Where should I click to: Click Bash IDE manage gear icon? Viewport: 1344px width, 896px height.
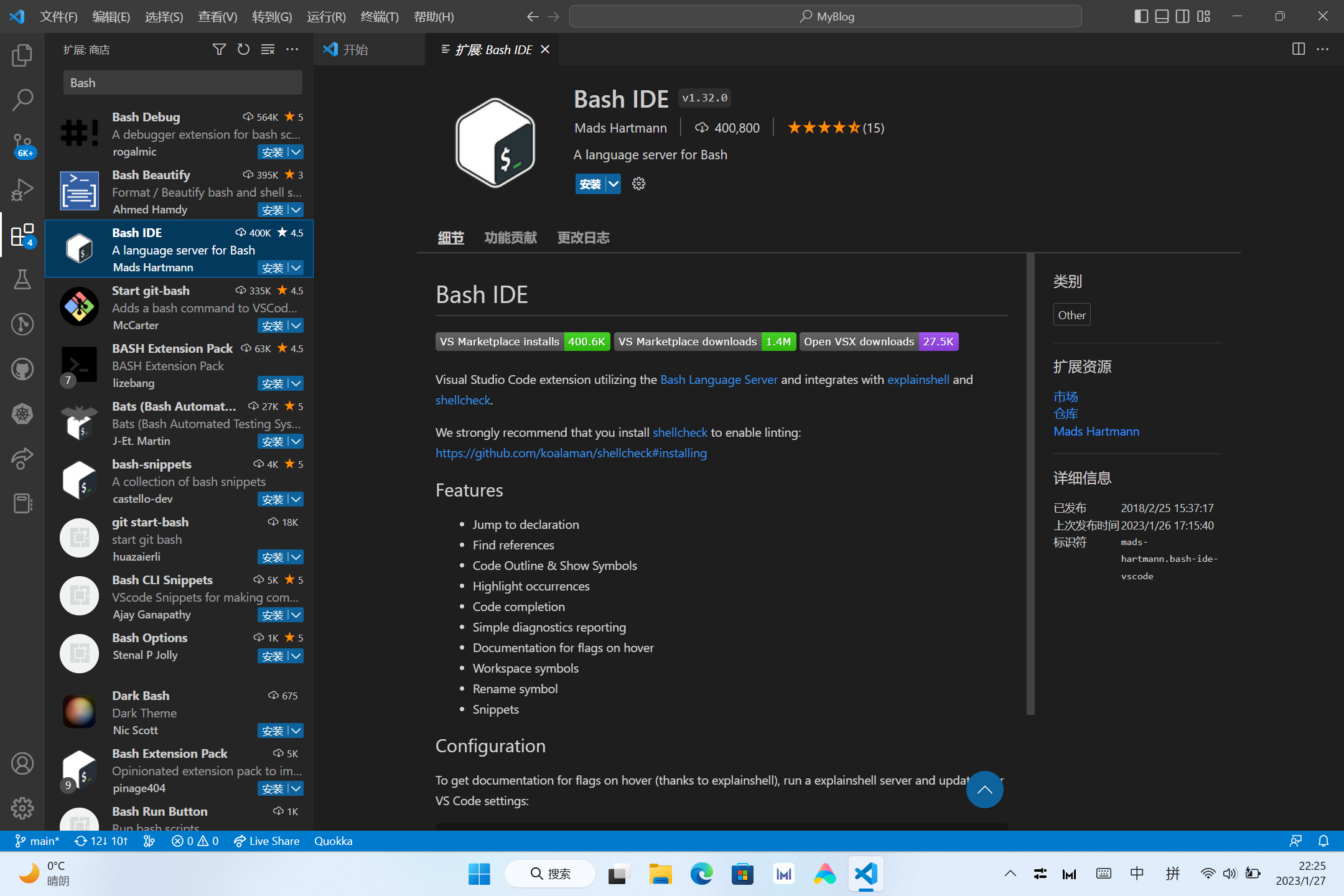tap(638, 184)
